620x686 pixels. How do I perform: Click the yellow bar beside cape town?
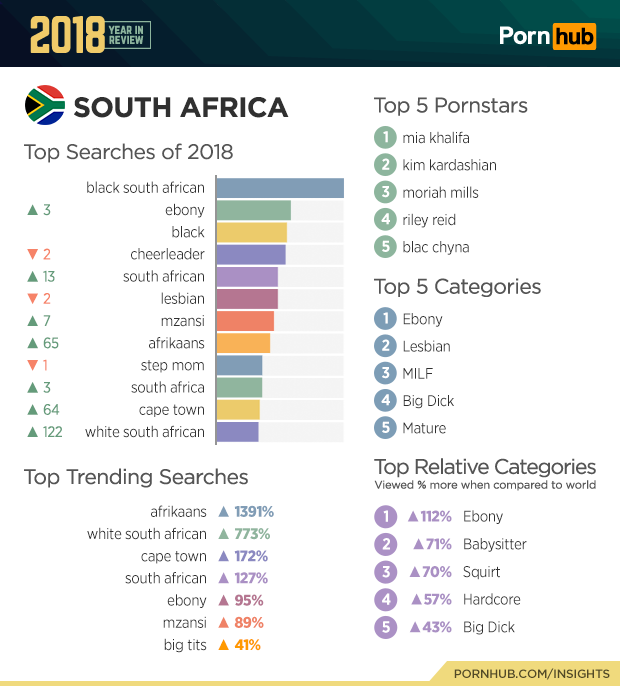tap(238, 410)
